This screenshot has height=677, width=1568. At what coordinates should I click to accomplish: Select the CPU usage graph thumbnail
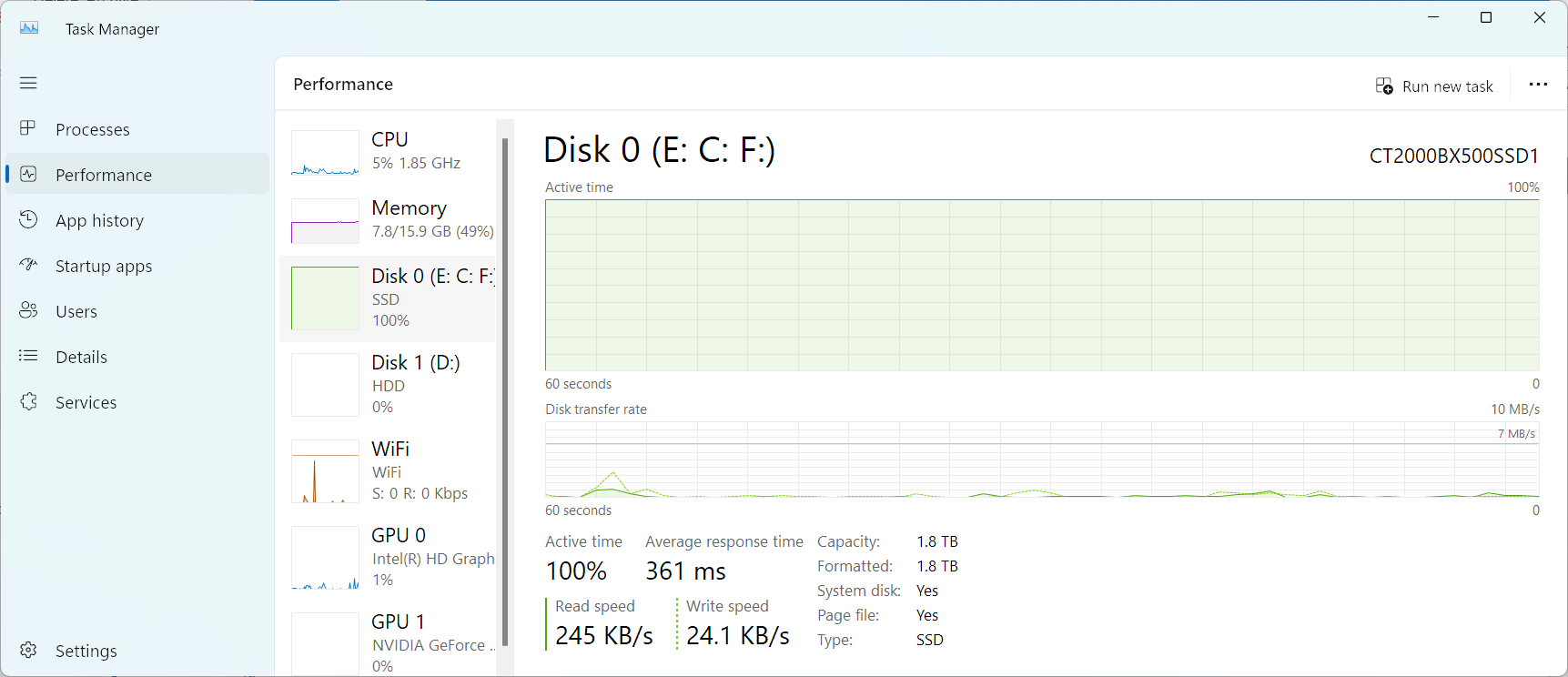325,153
